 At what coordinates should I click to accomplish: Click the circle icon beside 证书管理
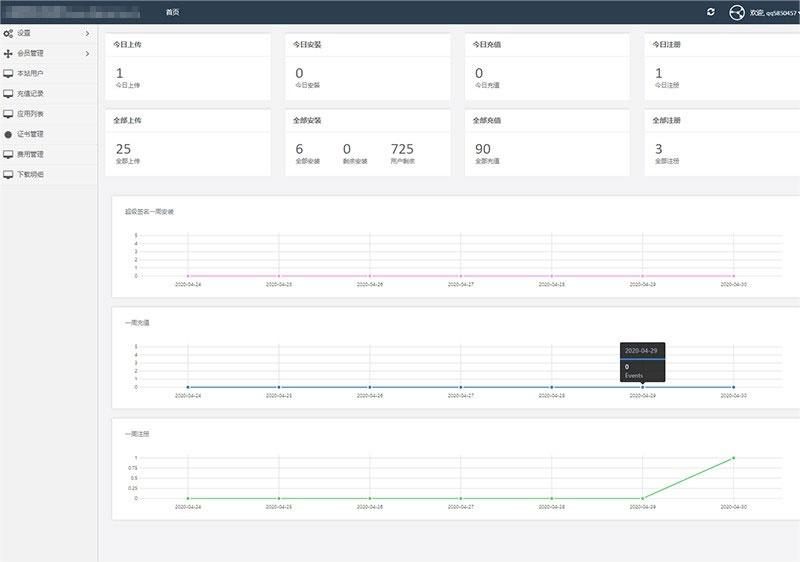point(8,134)
